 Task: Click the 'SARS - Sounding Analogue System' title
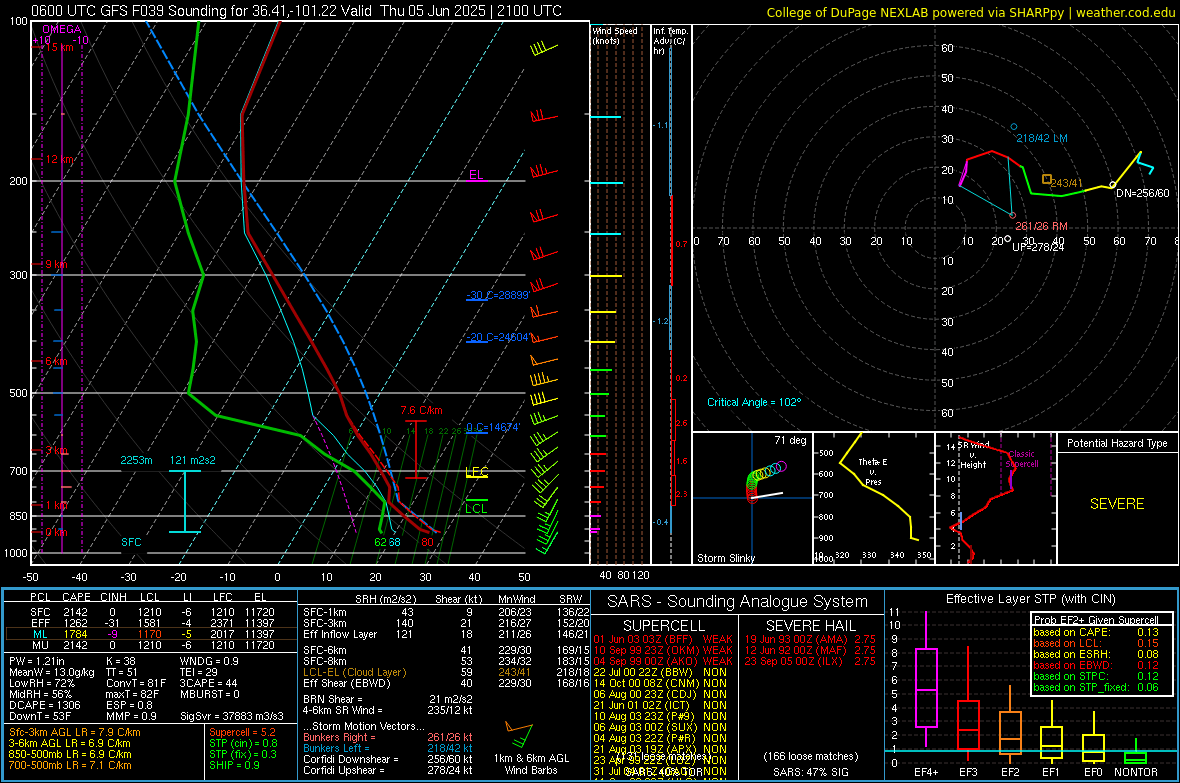(x=738, y=602)
